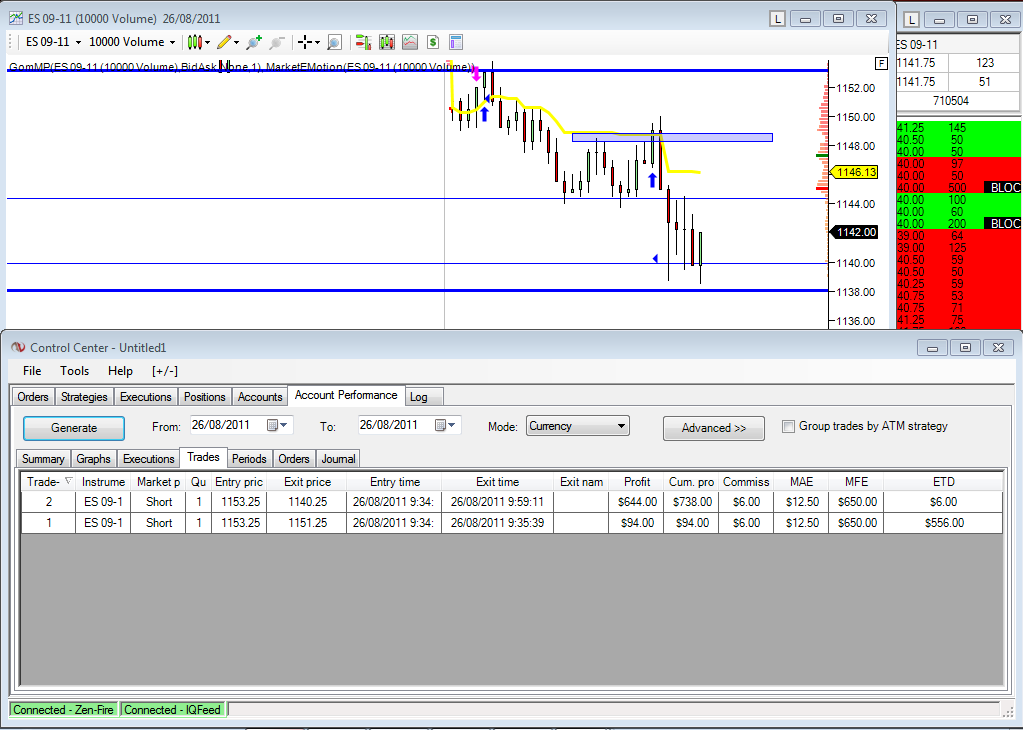Open the Journal sub-tab
Screen dimensions: 1023x730
338,459
